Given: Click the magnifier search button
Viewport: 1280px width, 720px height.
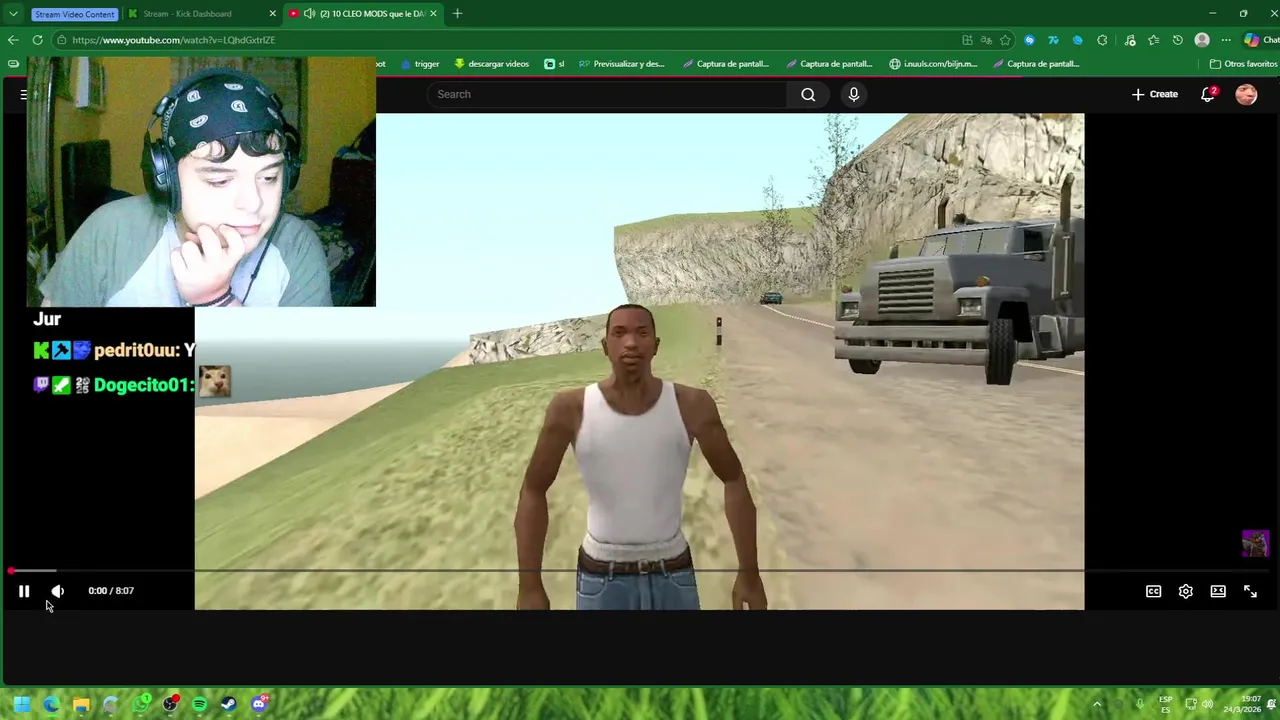Looking at the screenshot, I should pyautogui.click(x=808, y=94).
